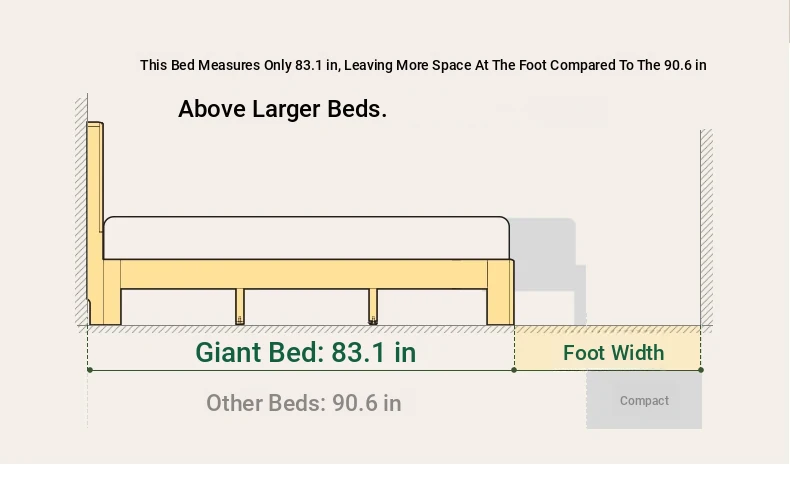The height and width of the screenshot is (497, 790).
Task: Click the hatched left wall
Action: click(81, 212)
